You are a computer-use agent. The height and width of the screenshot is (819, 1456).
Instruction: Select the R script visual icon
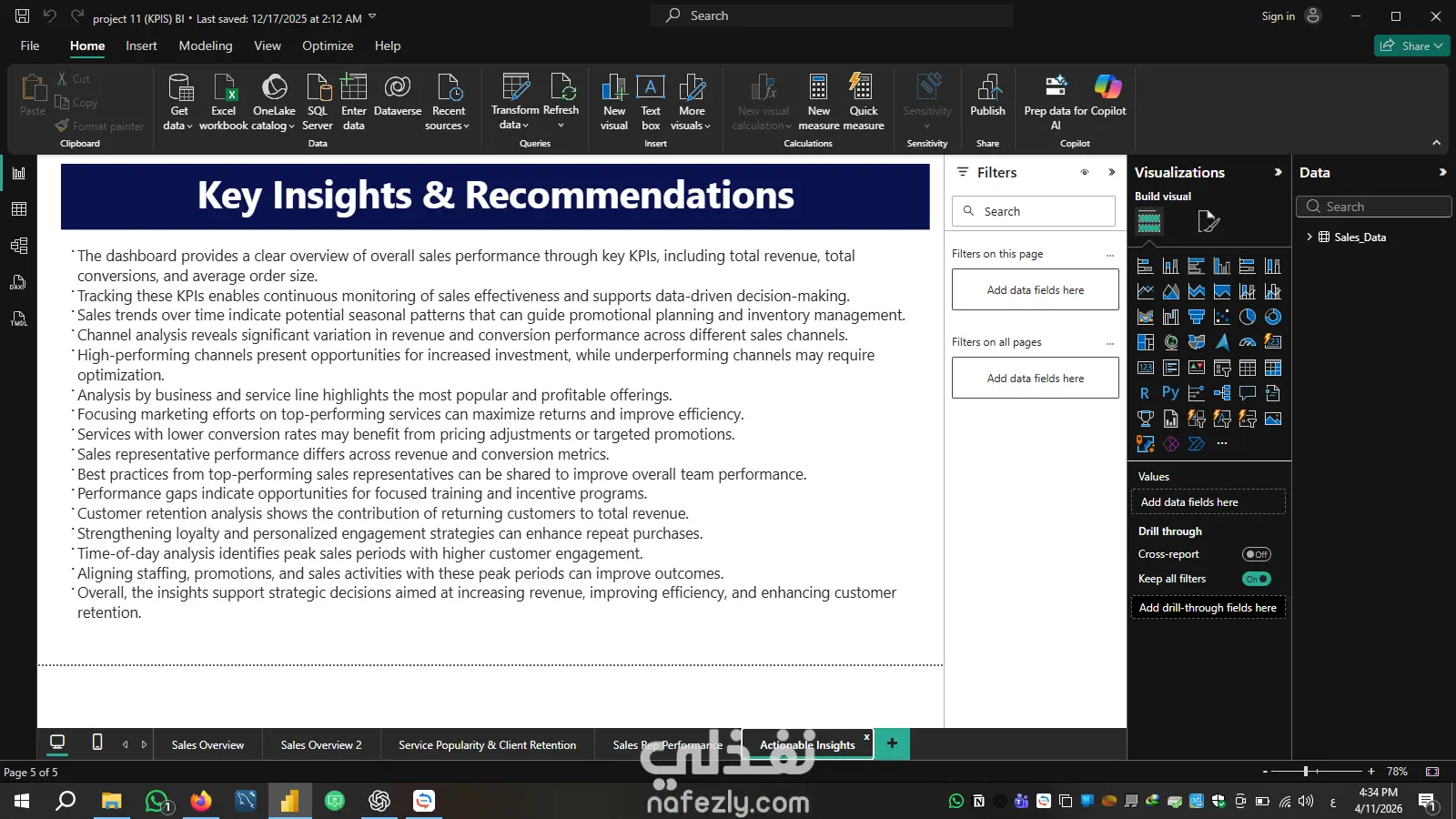(1145, 393)
